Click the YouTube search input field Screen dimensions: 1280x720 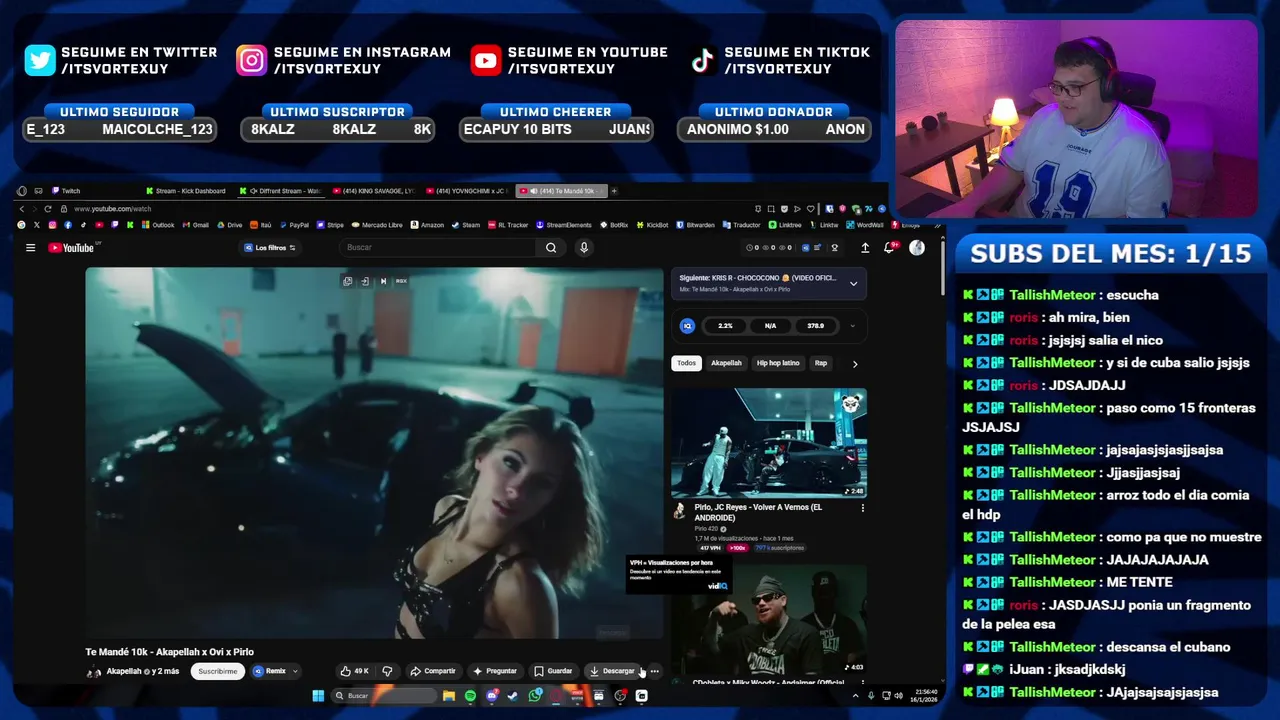point(439,248)
